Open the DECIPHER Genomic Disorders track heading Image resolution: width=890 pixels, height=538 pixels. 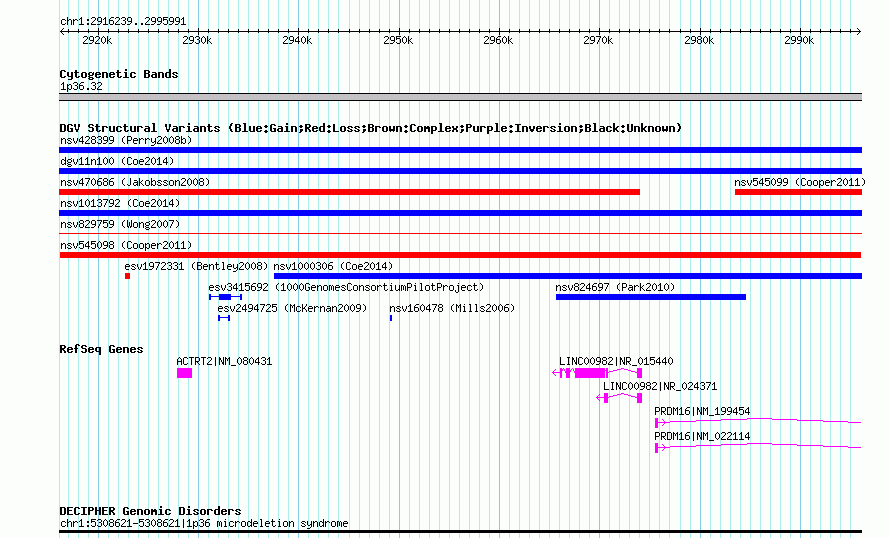tap(150, 511)
